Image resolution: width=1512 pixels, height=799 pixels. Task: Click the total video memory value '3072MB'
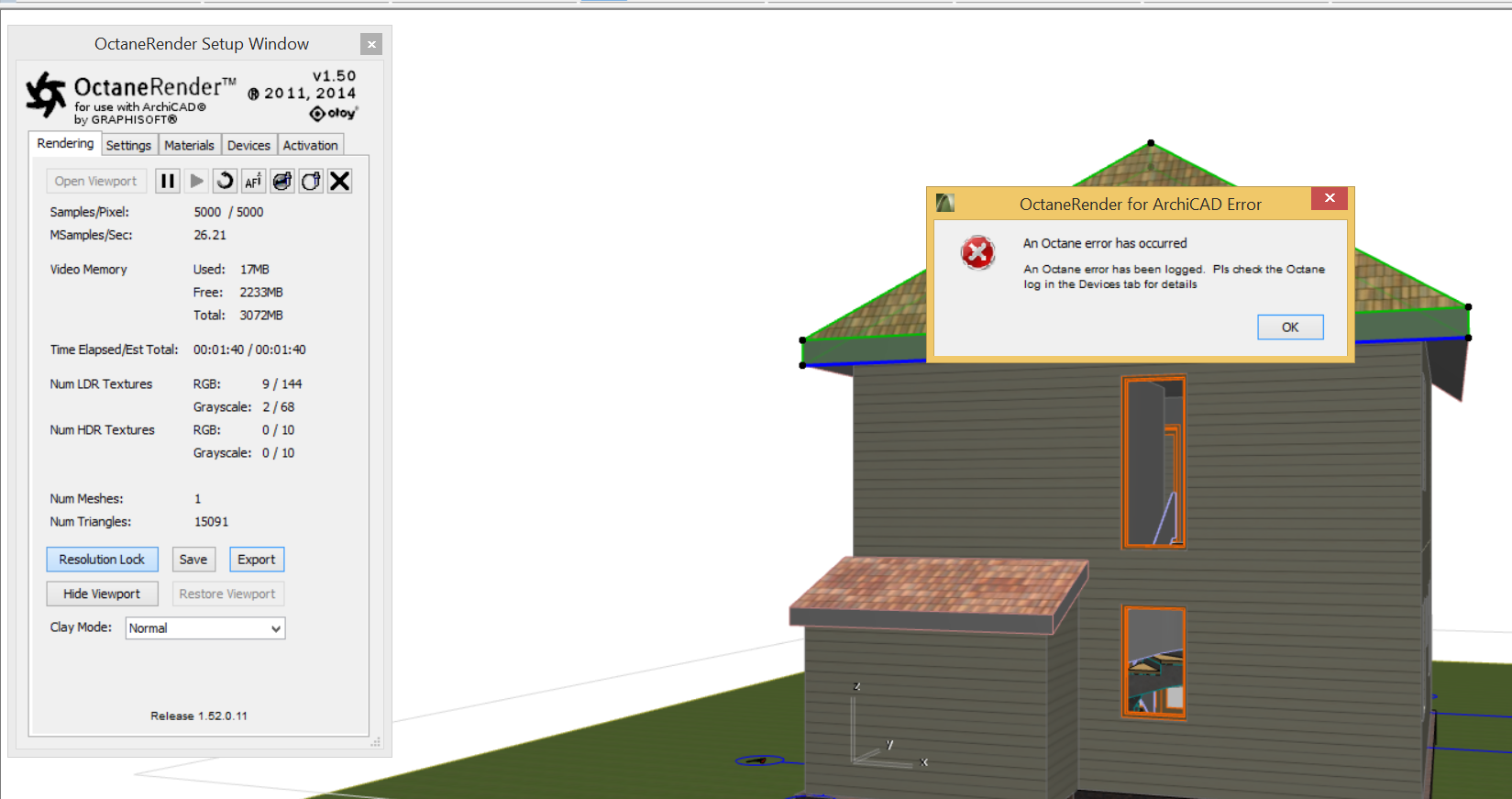point(261,316)
